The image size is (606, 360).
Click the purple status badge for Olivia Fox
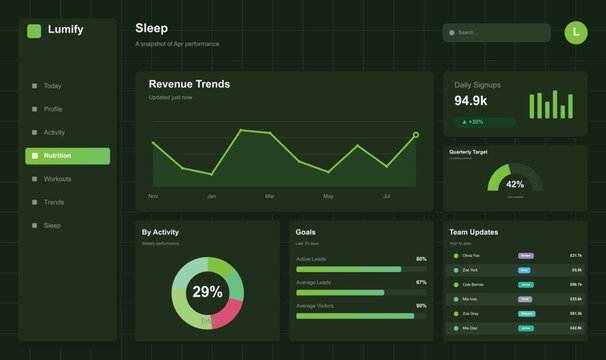point(526,256)
